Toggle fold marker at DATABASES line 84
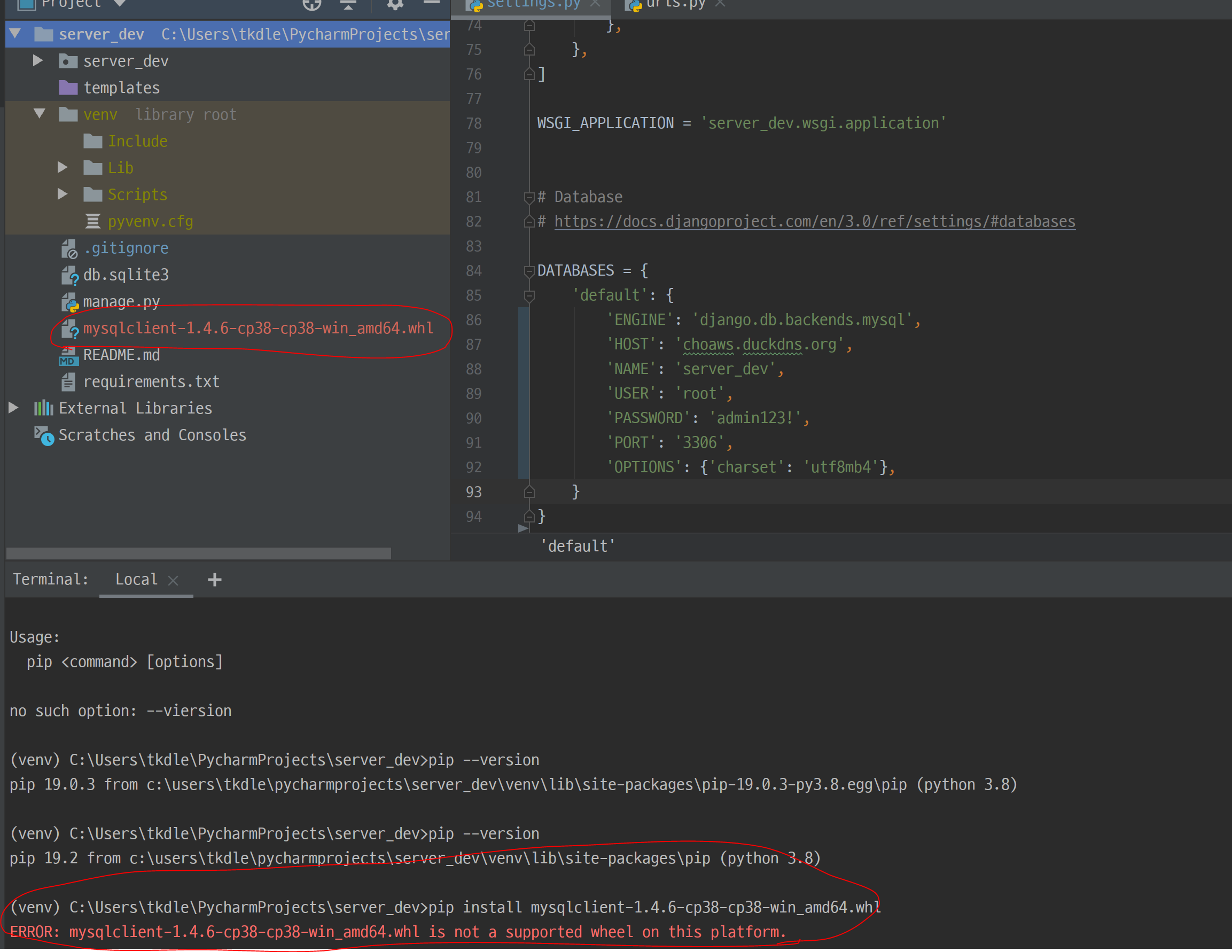Viewport: 1232px width, 952px height. 529,271
